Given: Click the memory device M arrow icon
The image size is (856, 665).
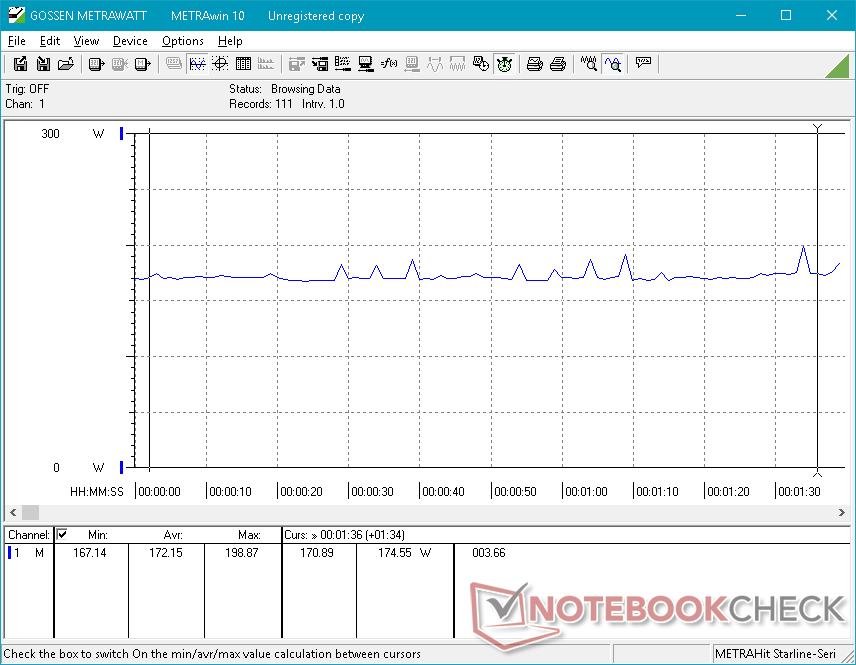Looking at the screenshot, I should (142, 64).
